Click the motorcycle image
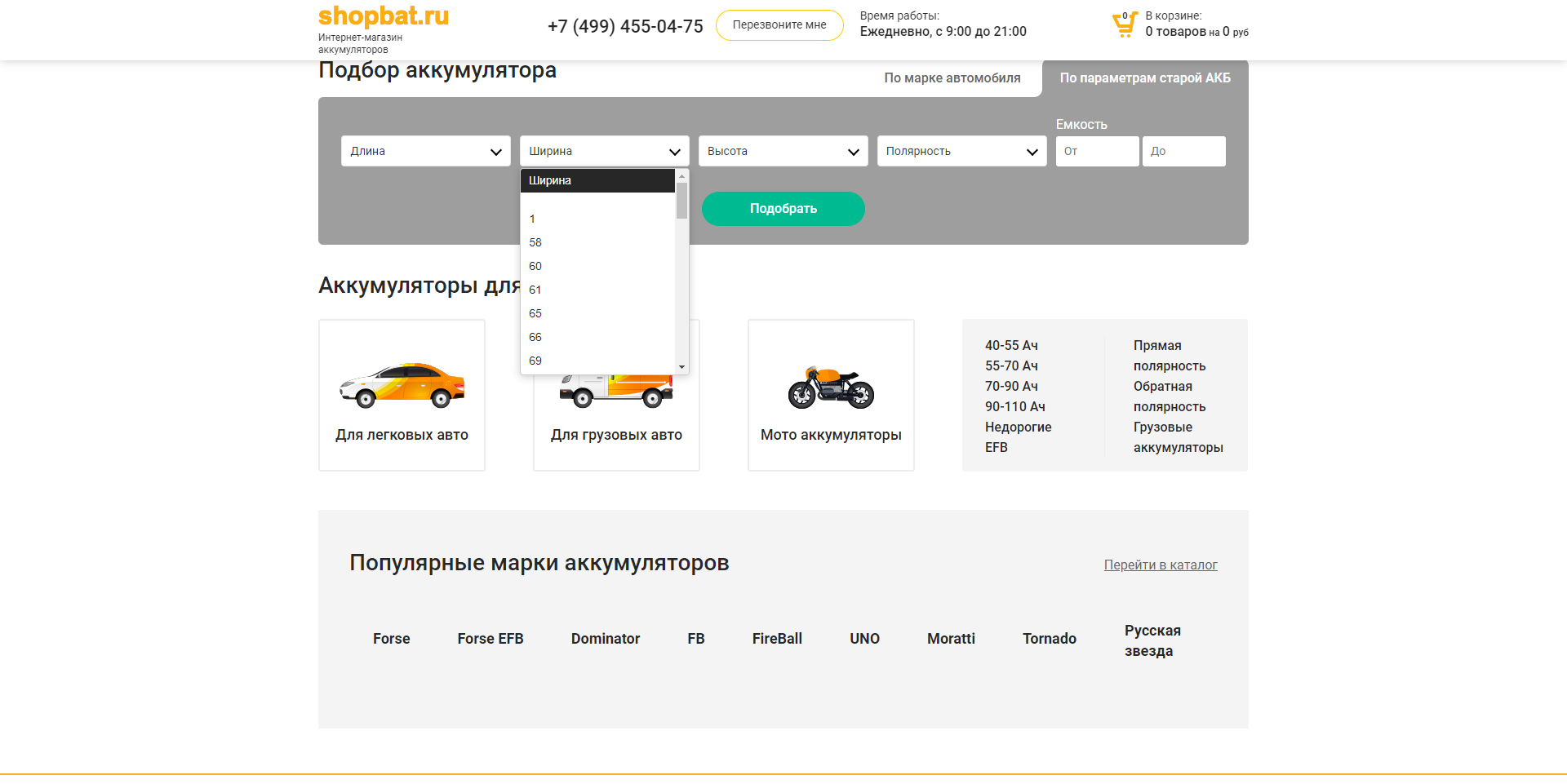The image size is (1567, 784). pyautogui.click(x=831, y=388)
